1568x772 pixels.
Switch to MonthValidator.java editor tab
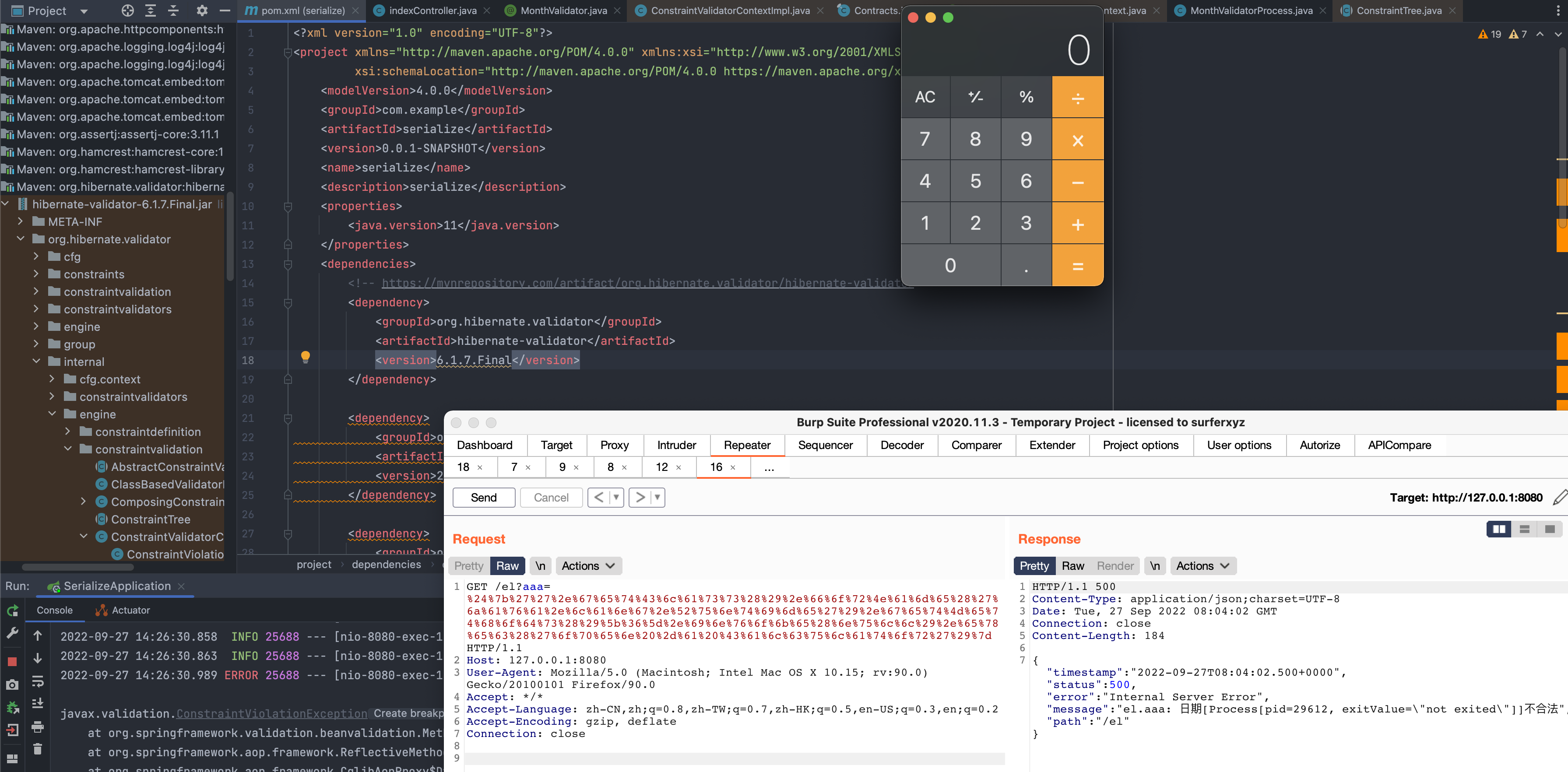(x=563, y=11)
